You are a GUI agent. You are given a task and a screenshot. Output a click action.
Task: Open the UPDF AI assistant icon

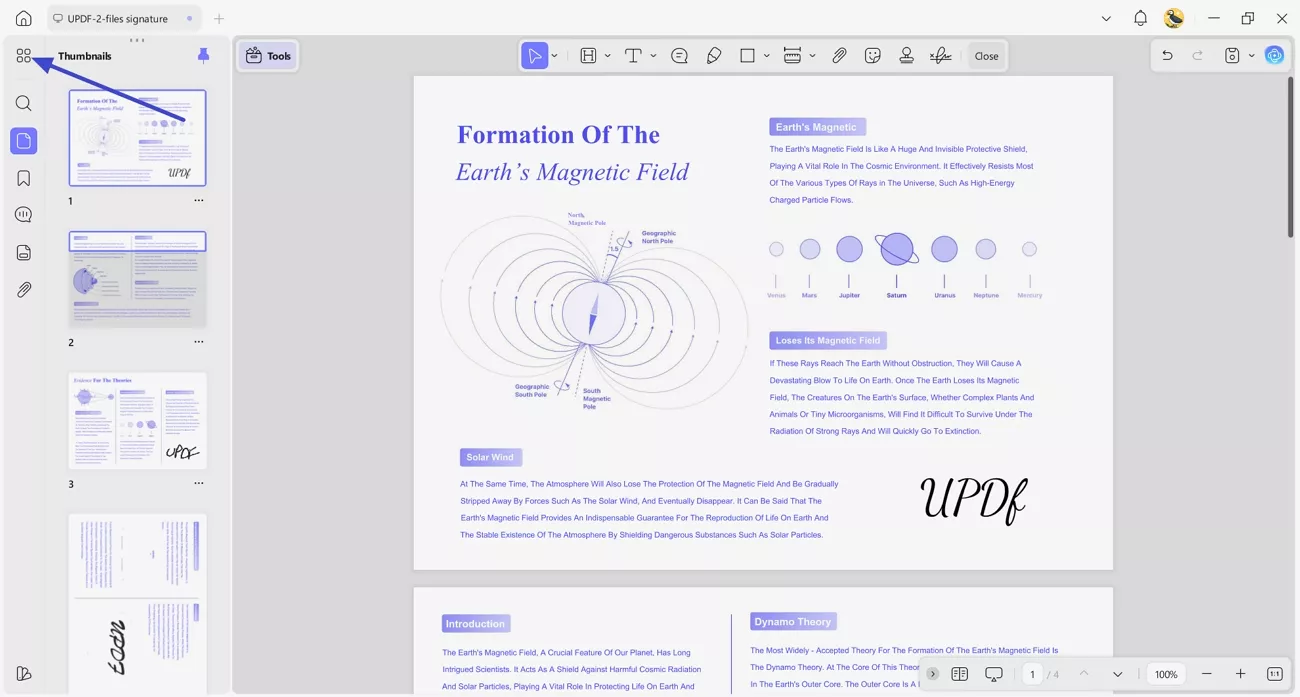1274,55
